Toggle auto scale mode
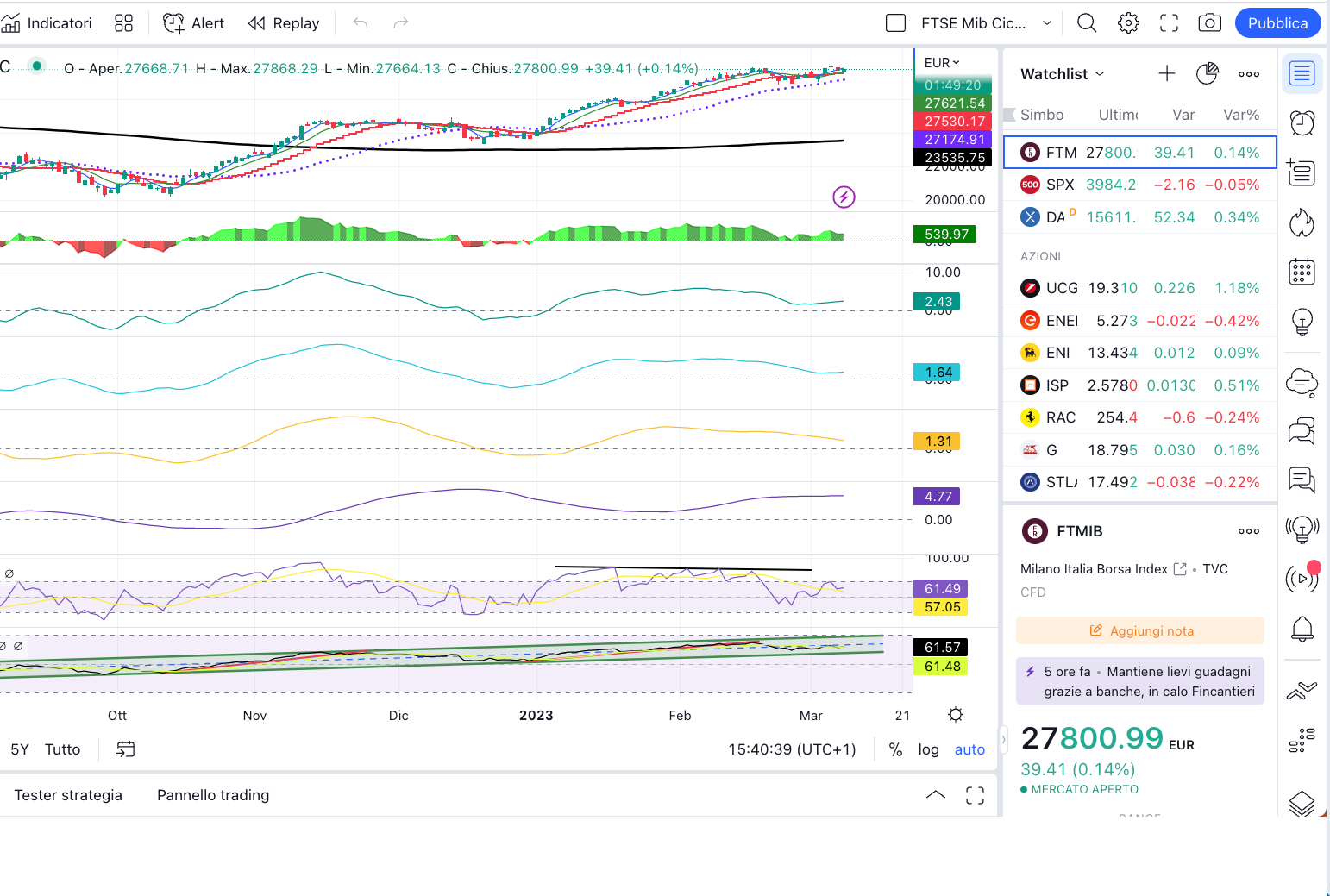 (969, 749)
